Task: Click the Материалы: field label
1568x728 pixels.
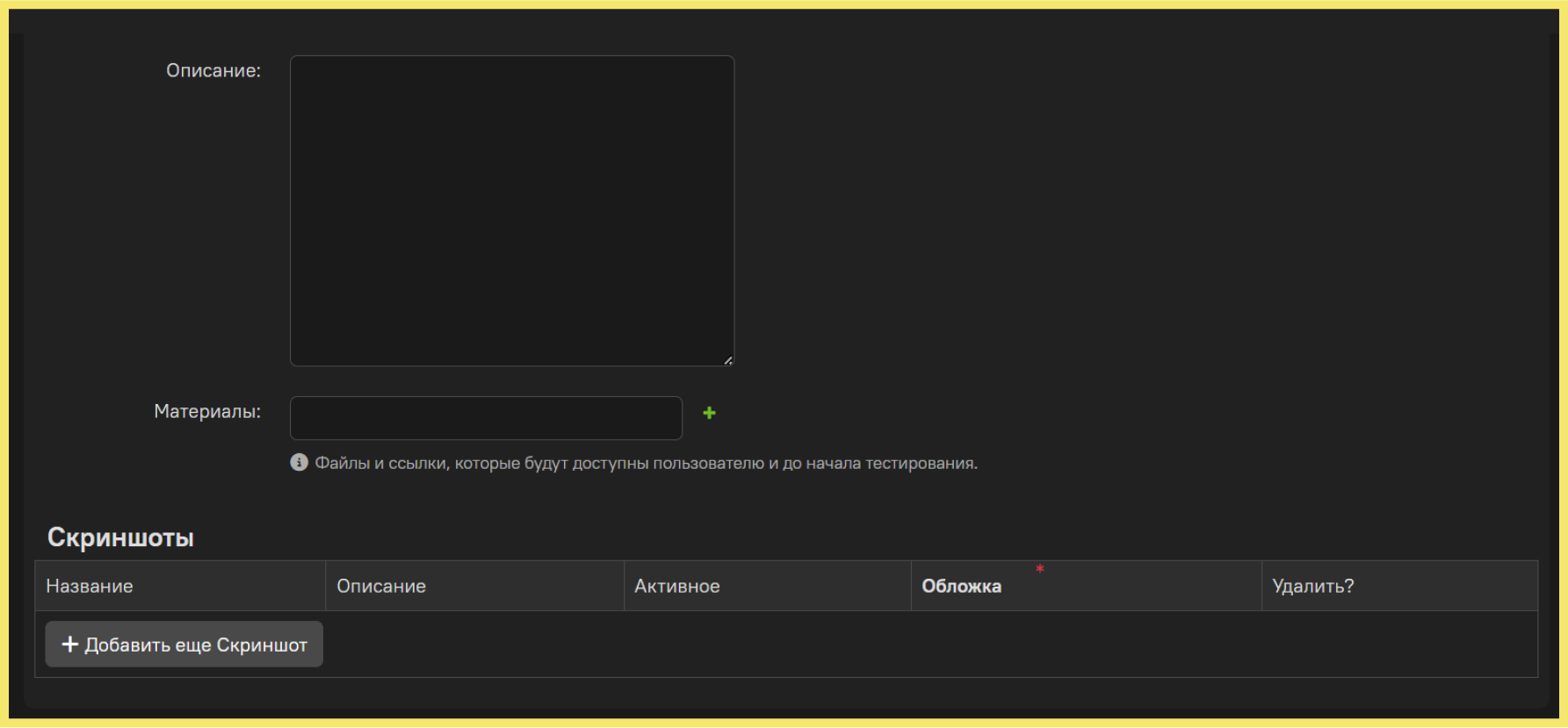Action: click(x=207, y=411)
